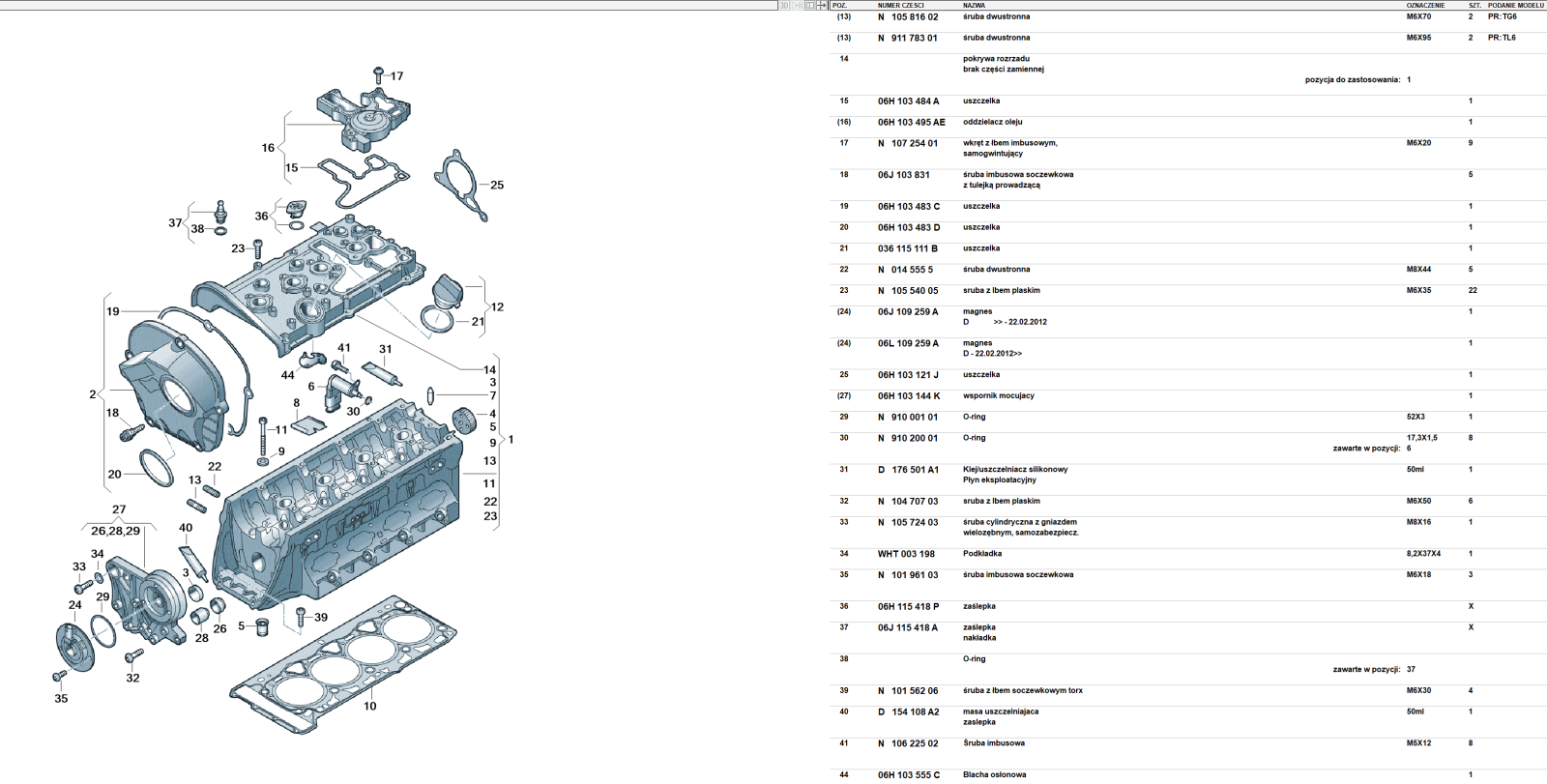Click the fit-width arrows icon

(x=822, y=5)
